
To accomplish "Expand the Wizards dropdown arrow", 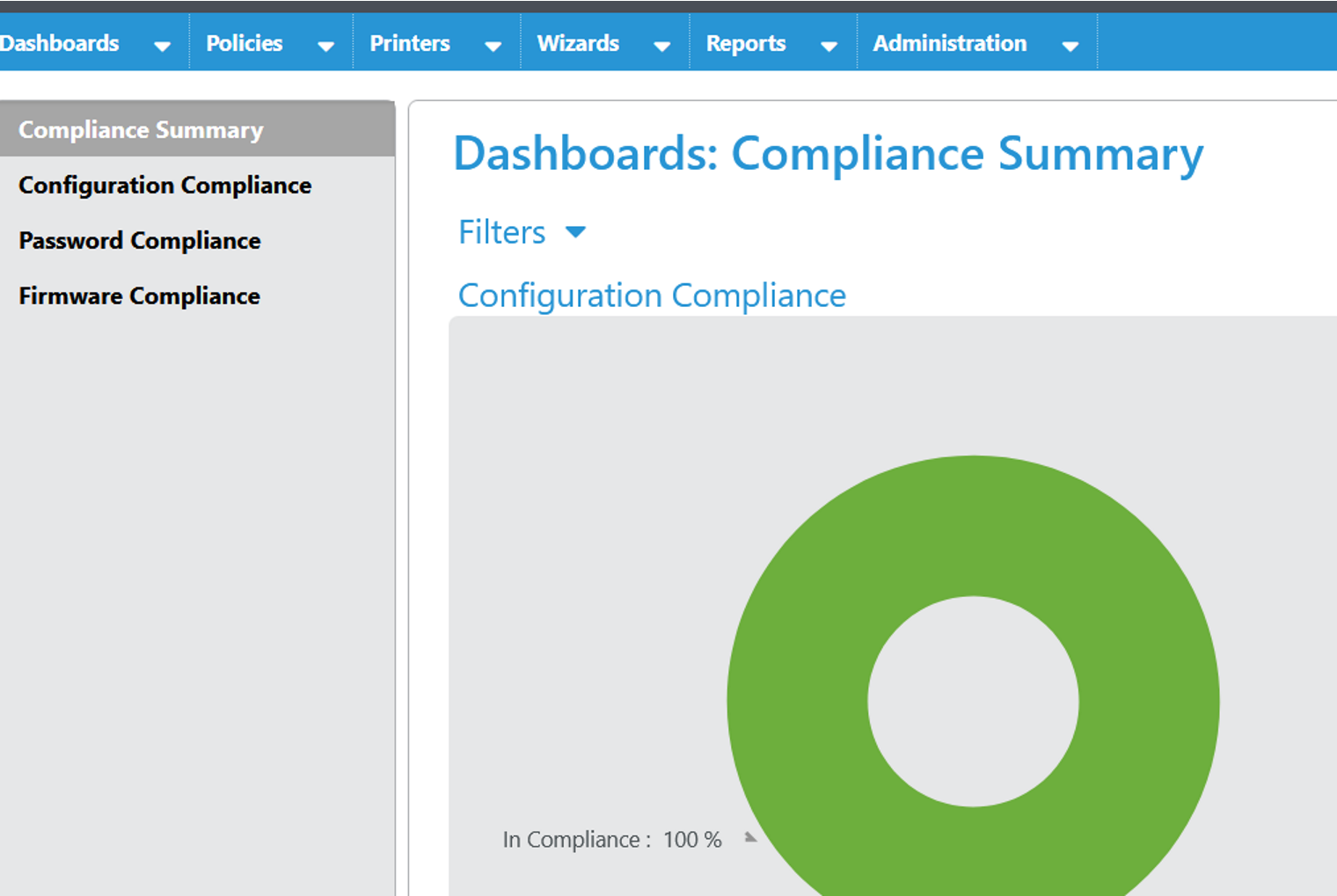I will [661, 46].
